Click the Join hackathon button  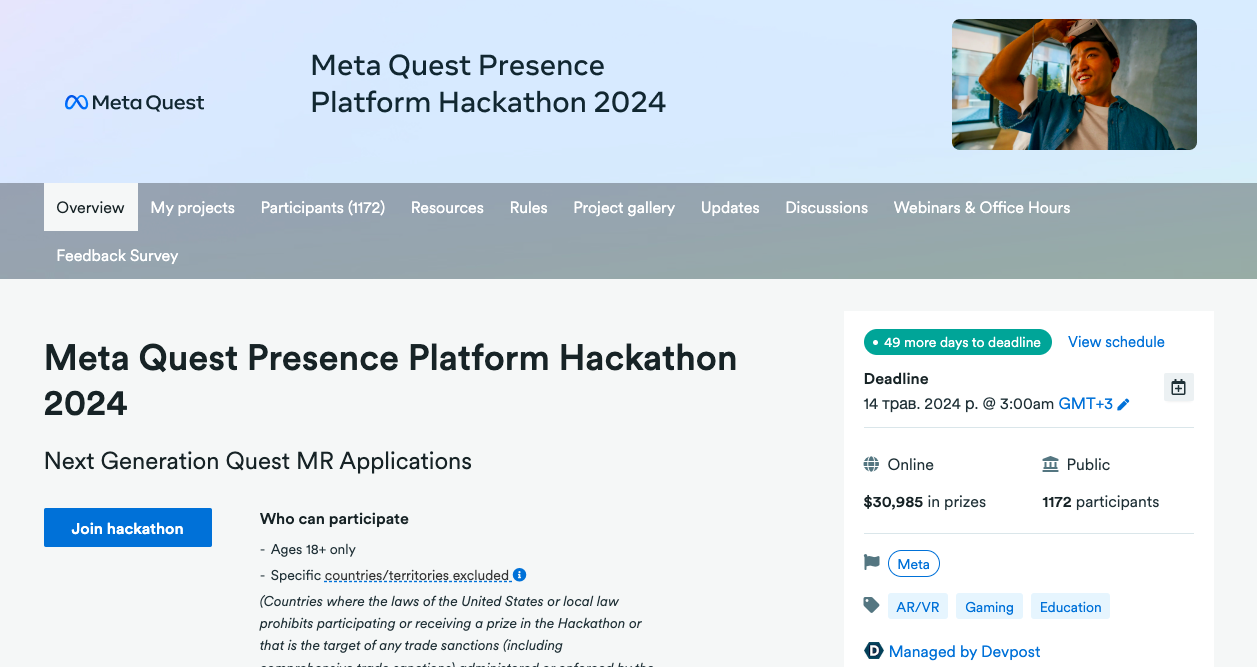[x=128, y=528]
